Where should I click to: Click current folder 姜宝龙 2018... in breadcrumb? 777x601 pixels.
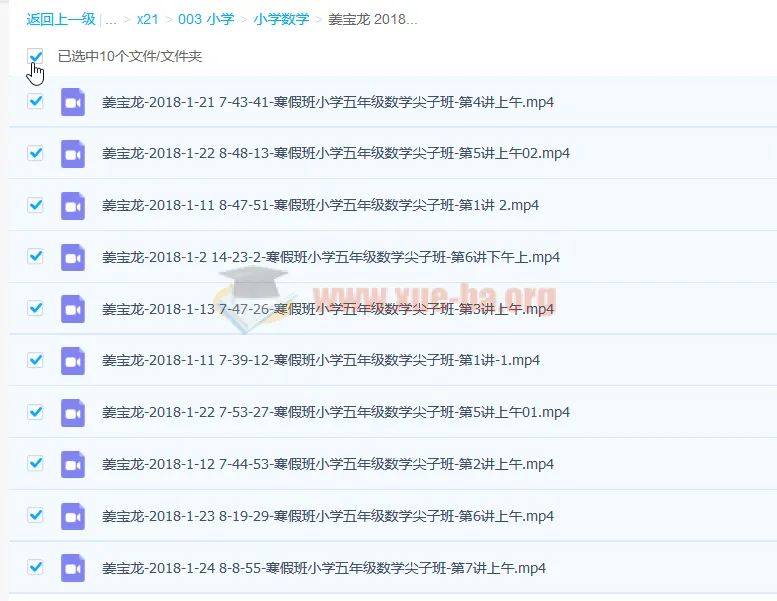[373, 19]
